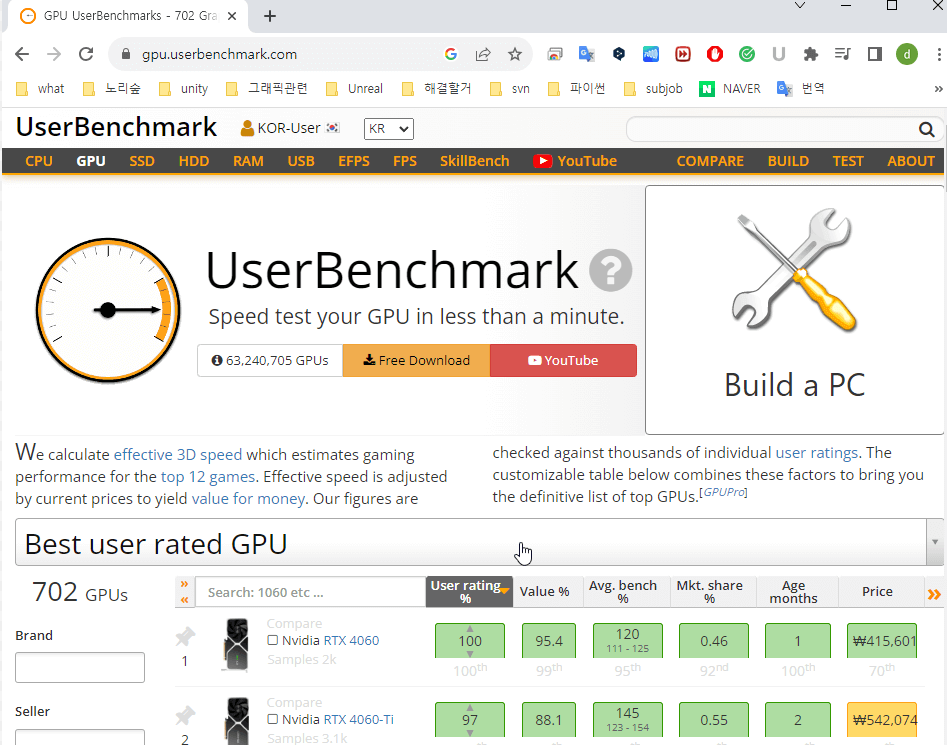The height and width of the screenshot is (745, 947).
Task: Click the browser back arrow
Action: pos(22,54)
